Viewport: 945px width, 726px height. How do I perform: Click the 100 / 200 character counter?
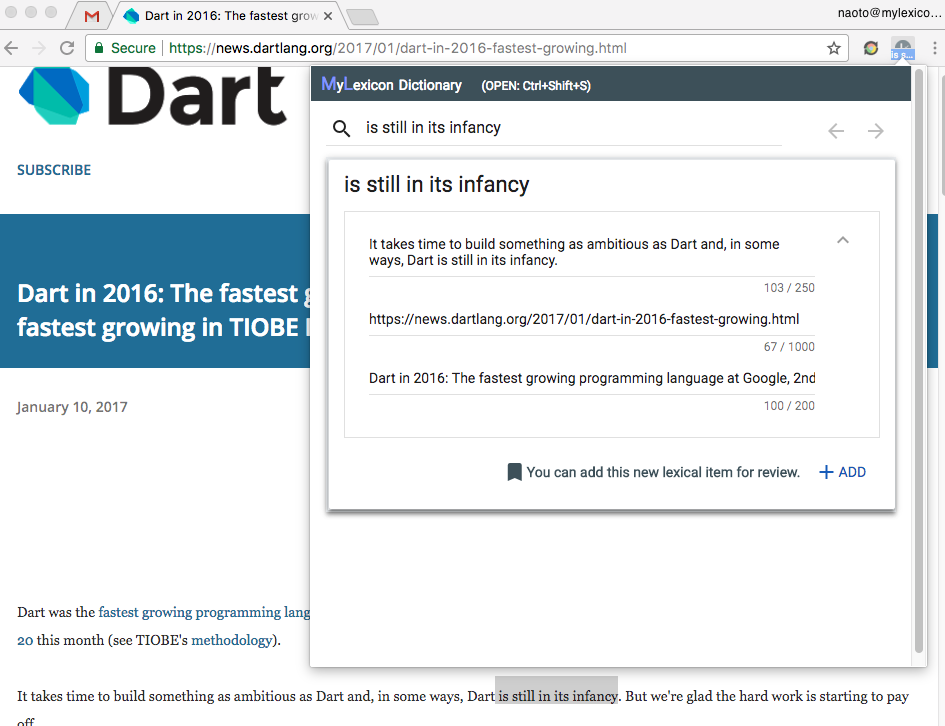tap(789, 406)
